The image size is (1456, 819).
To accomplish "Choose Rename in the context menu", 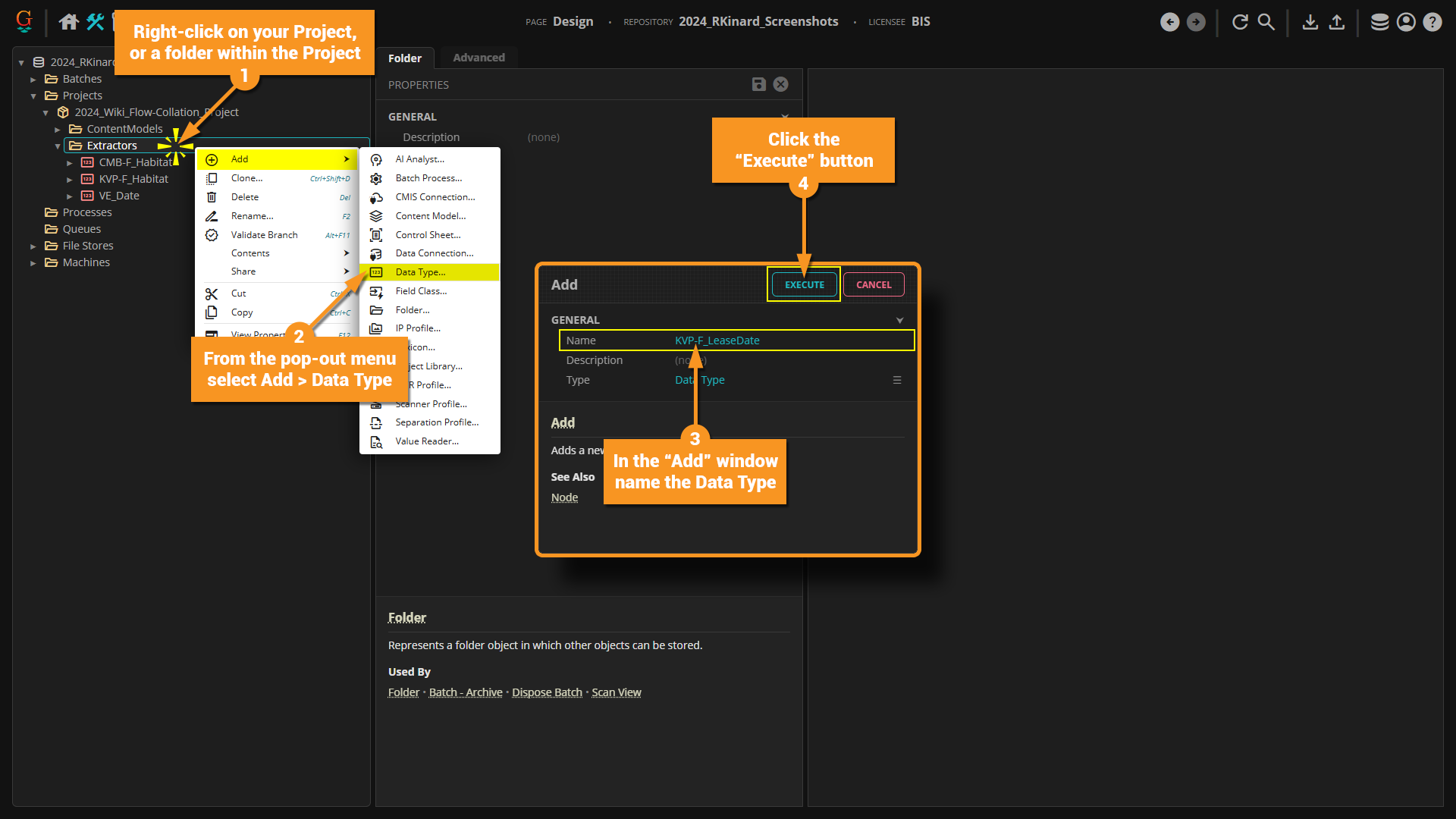I will pos(252,216).
